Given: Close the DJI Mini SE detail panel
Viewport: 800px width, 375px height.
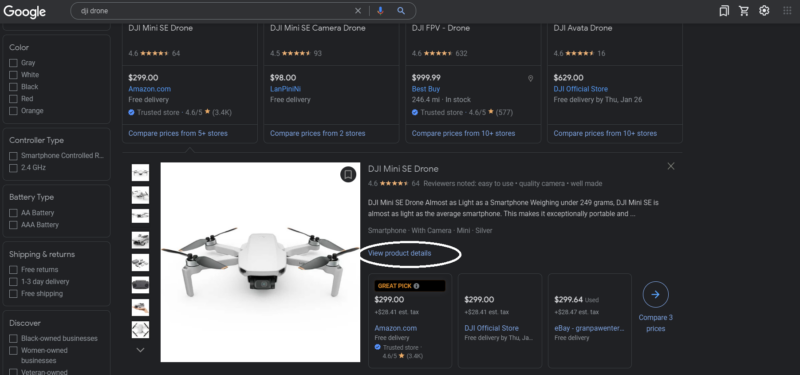Looking at the screenshot, I should [671, 166].
